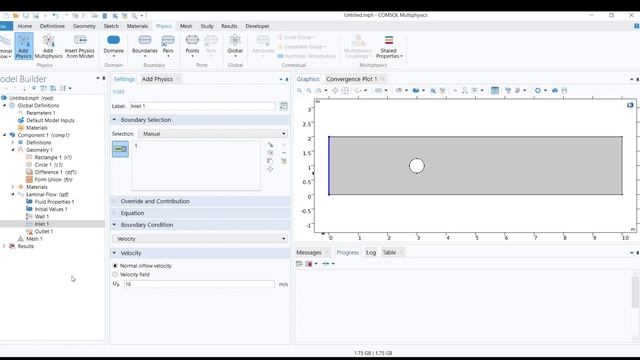
Task: Click the boundary selection list box
Action: tap(196, 165)
